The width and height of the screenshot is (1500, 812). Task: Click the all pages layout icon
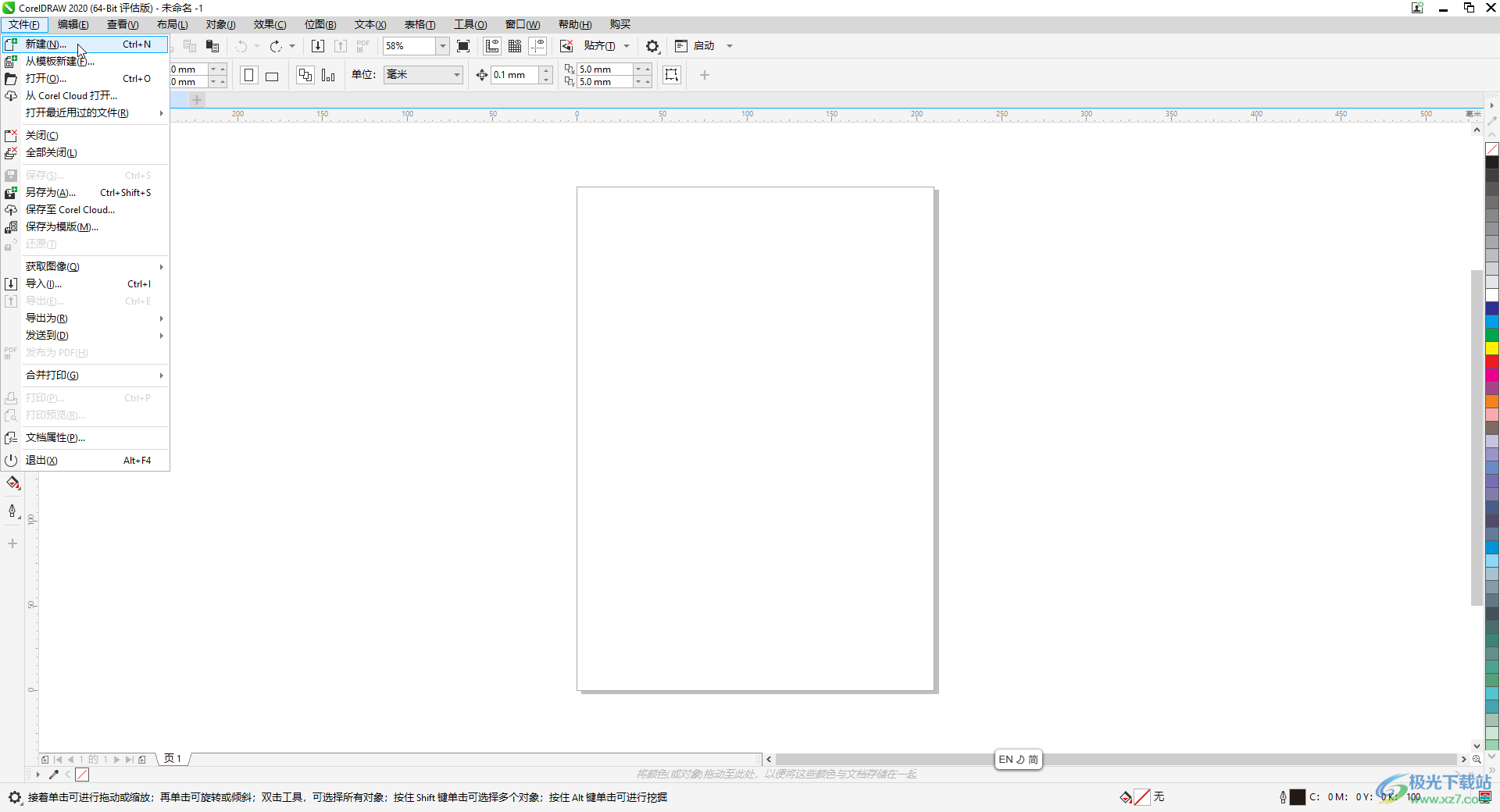[x=305, y=75]
